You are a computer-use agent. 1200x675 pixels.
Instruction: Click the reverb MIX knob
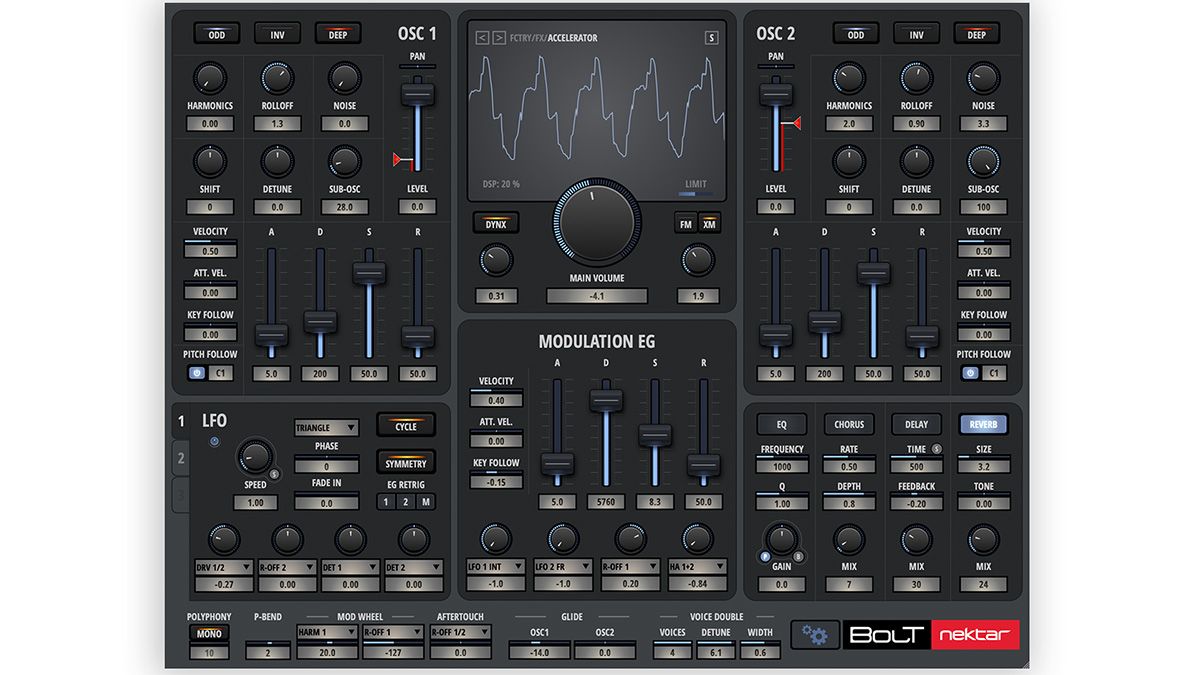pyautogui.click(x=983, y=540)
